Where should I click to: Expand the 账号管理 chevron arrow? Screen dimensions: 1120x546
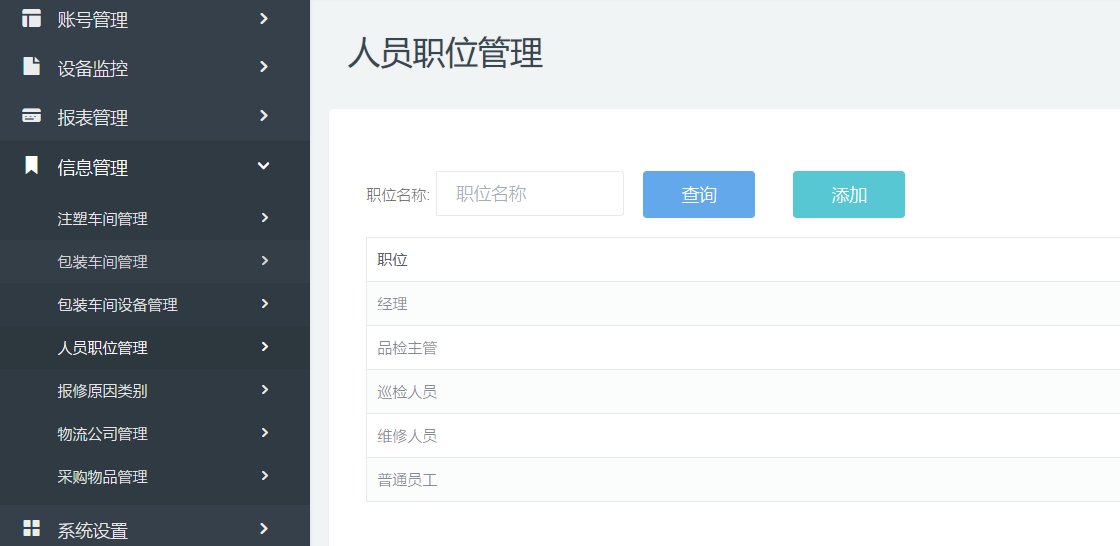point(264,18)
